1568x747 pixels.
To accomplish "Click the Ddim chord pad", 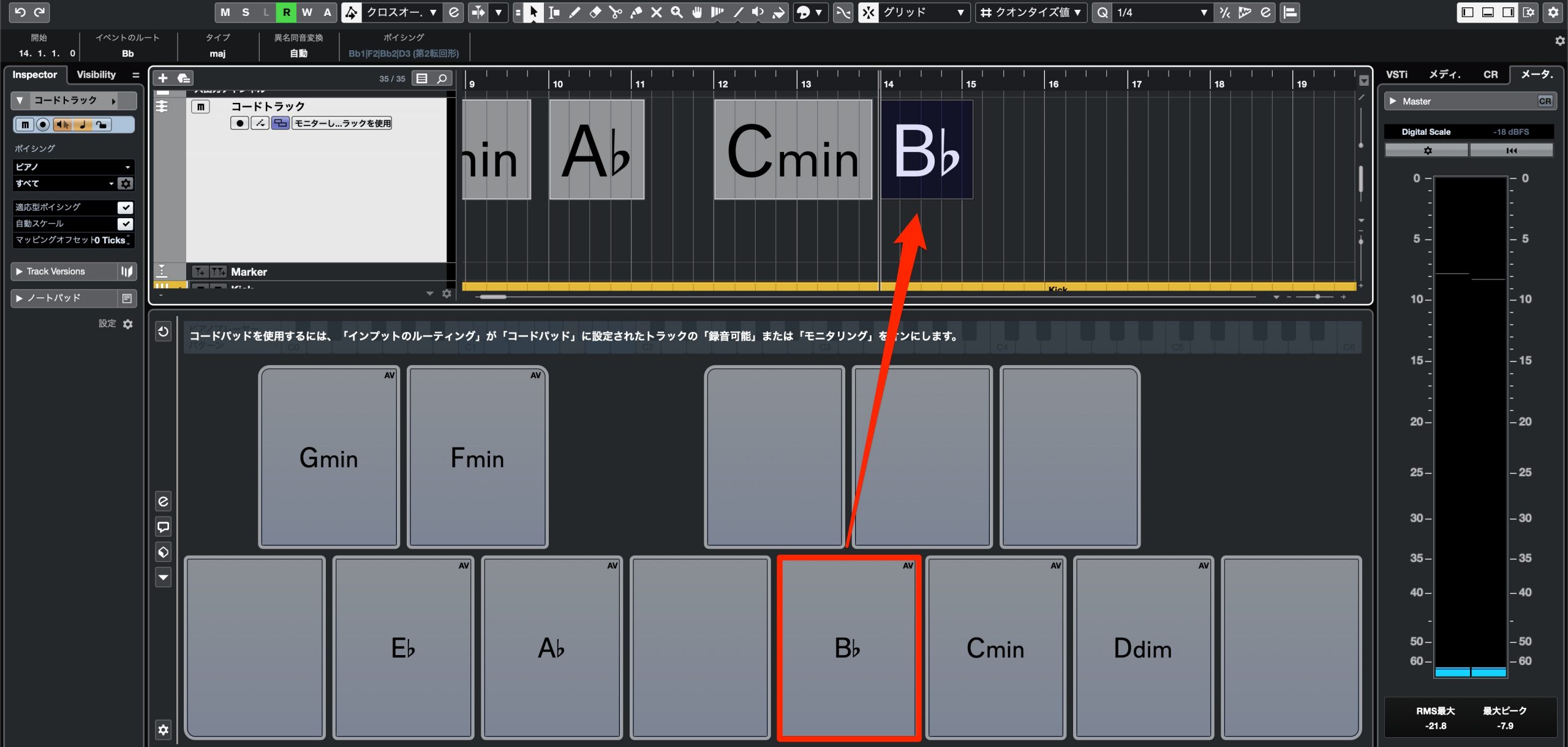I will tap(1143, 647).
